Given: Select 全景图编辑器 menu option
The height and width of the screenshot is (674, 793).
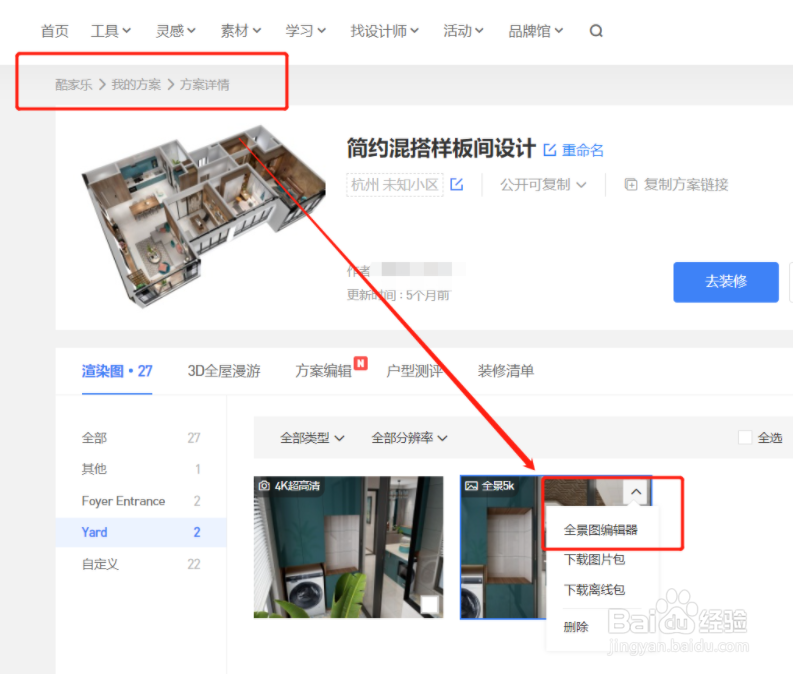Looking at the screenshot, I should (x=600, y=530).
